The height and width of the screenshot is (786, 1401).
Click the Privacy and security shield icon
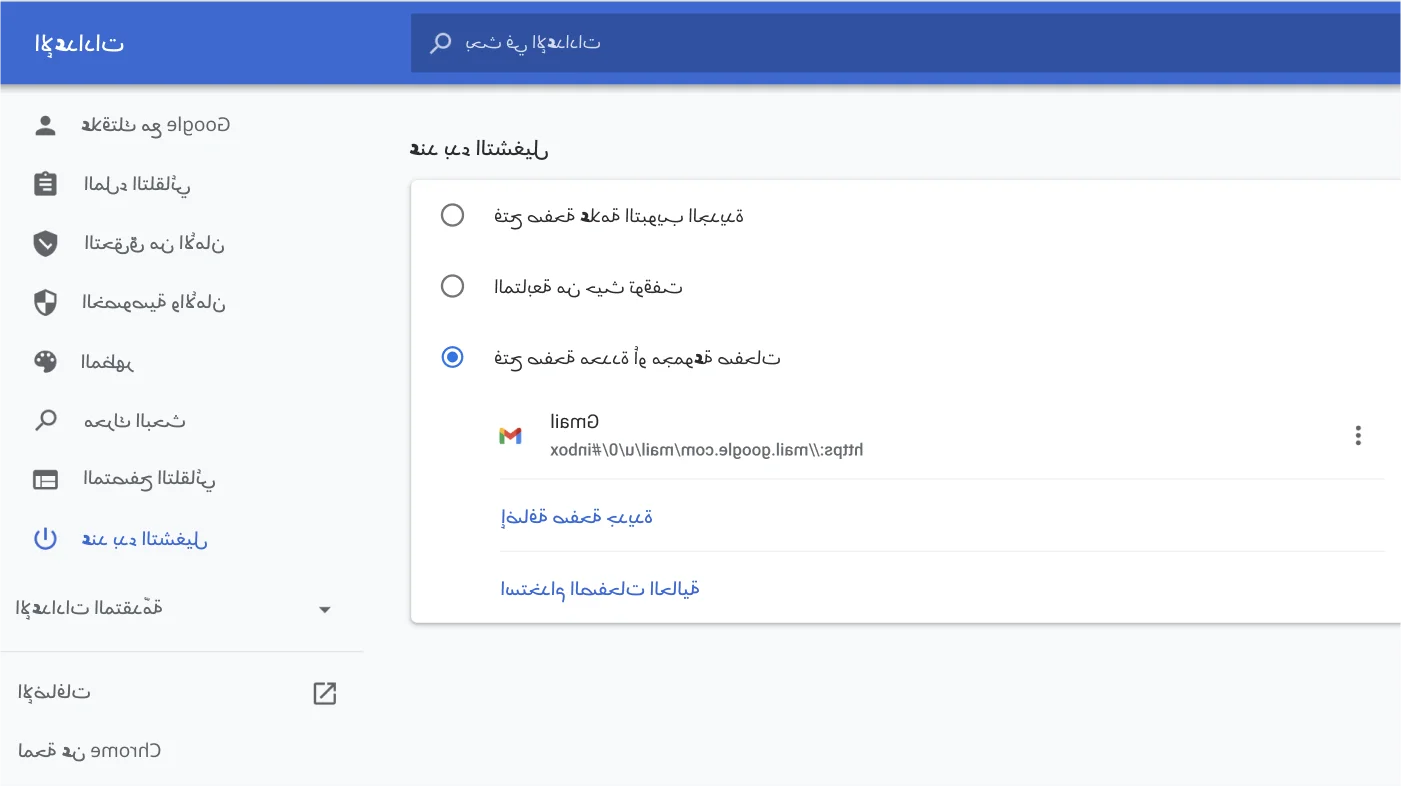tap(45, 302)
